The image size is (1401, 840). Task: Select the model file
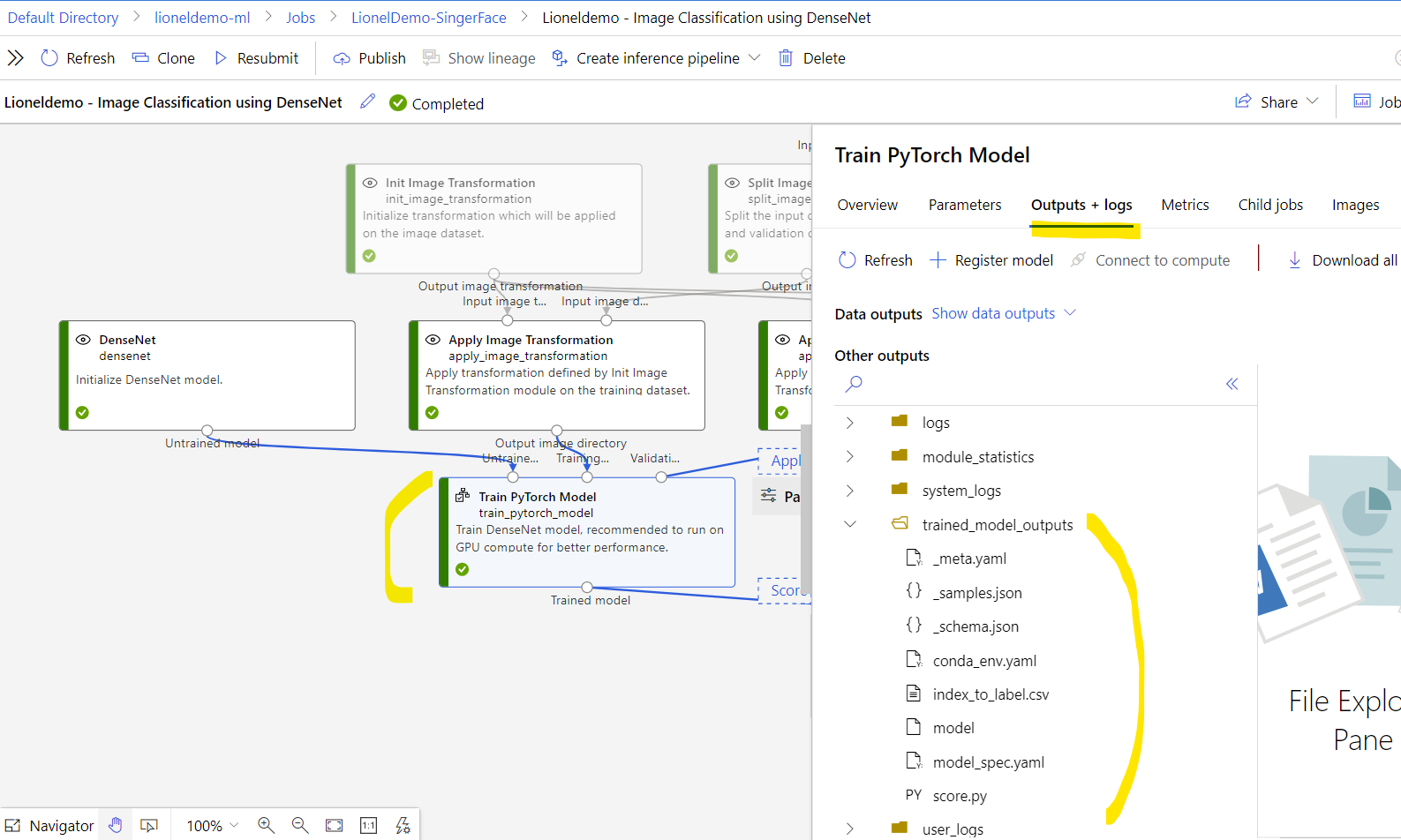click(x=953, y=728)
